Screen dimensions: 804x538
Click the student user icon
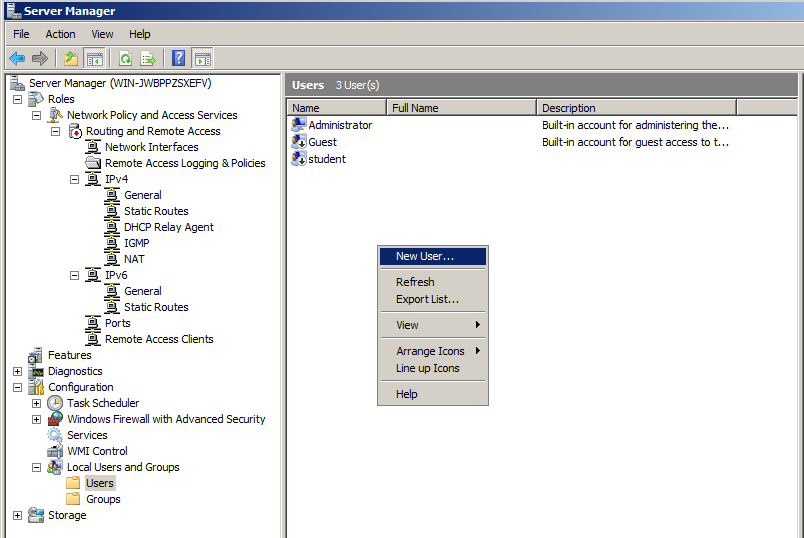tap(298, 158)
